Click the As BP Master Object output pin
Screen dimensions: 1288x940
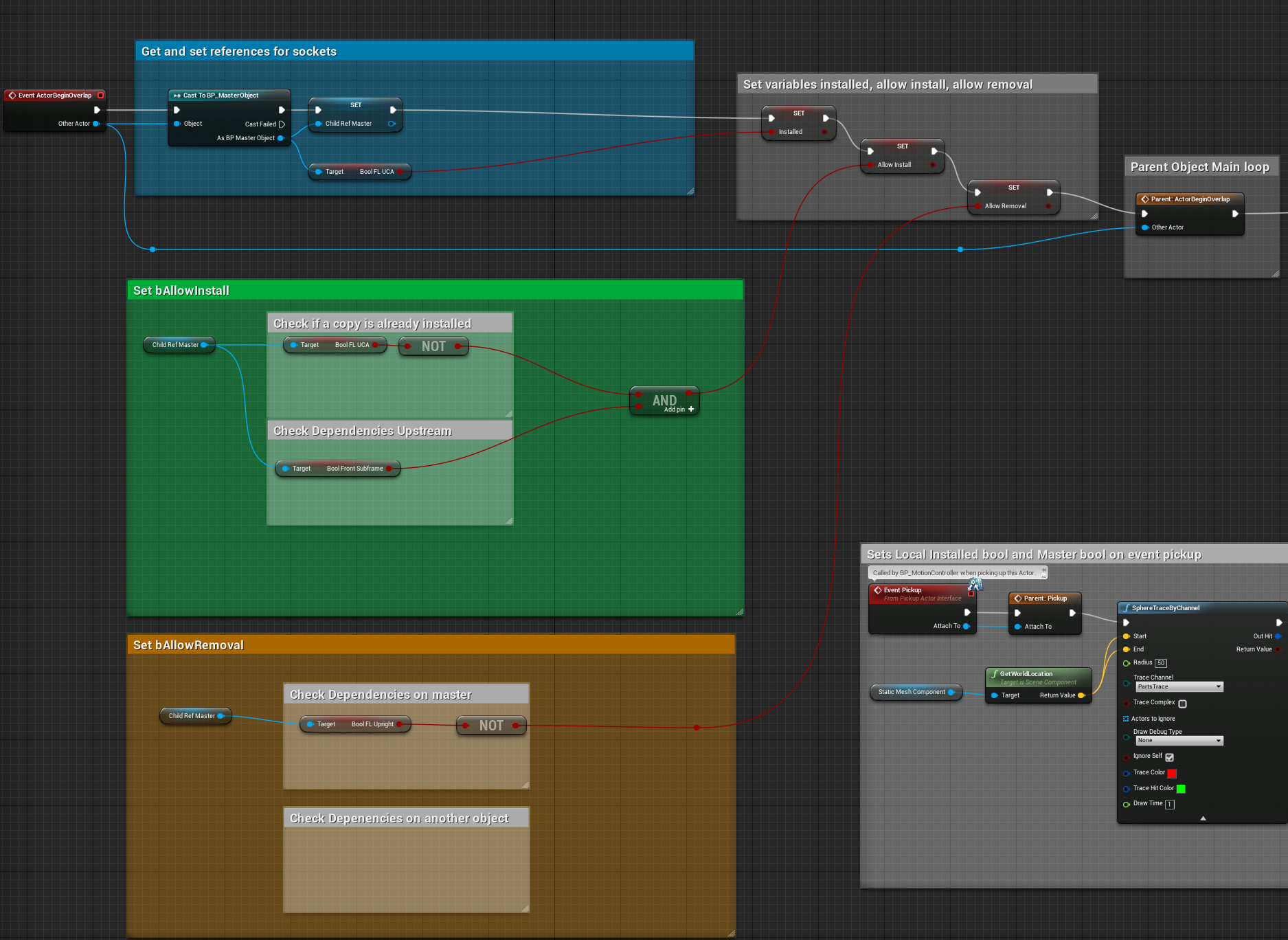click(x=281, y=138)
